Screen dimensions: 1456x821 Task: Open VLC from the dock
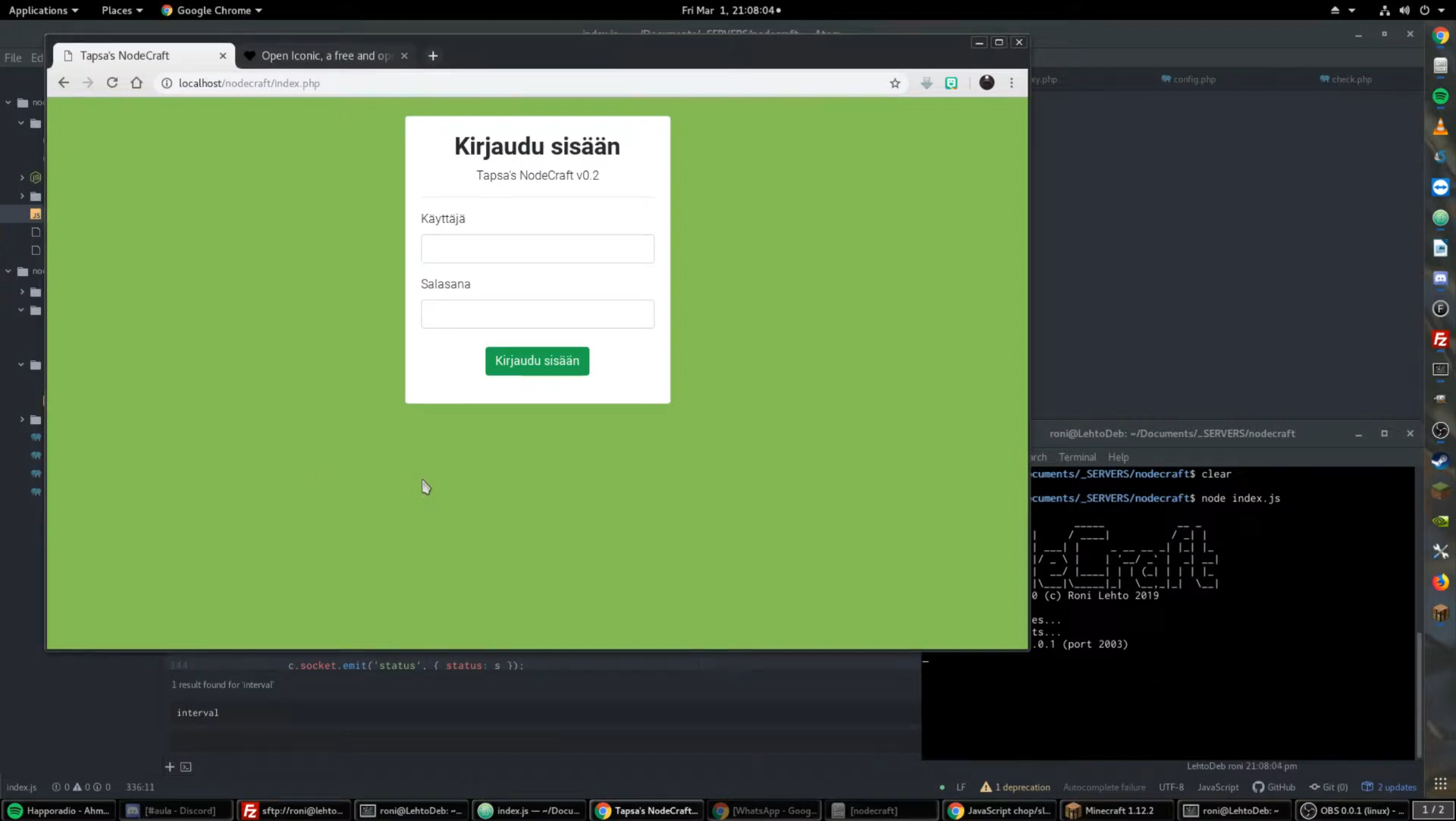(1441, 127)
